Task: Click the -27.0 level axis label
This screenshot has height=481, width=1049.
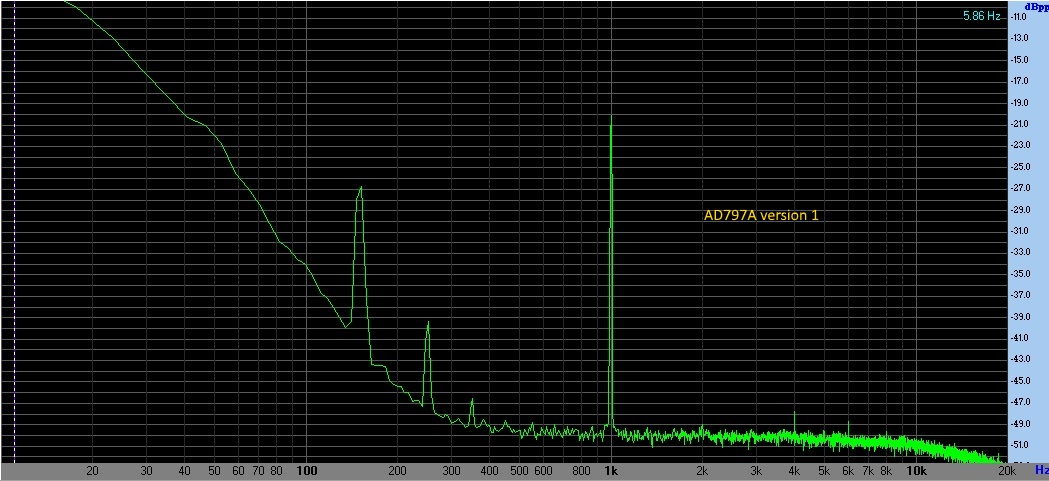Action: click(1021, 188)
